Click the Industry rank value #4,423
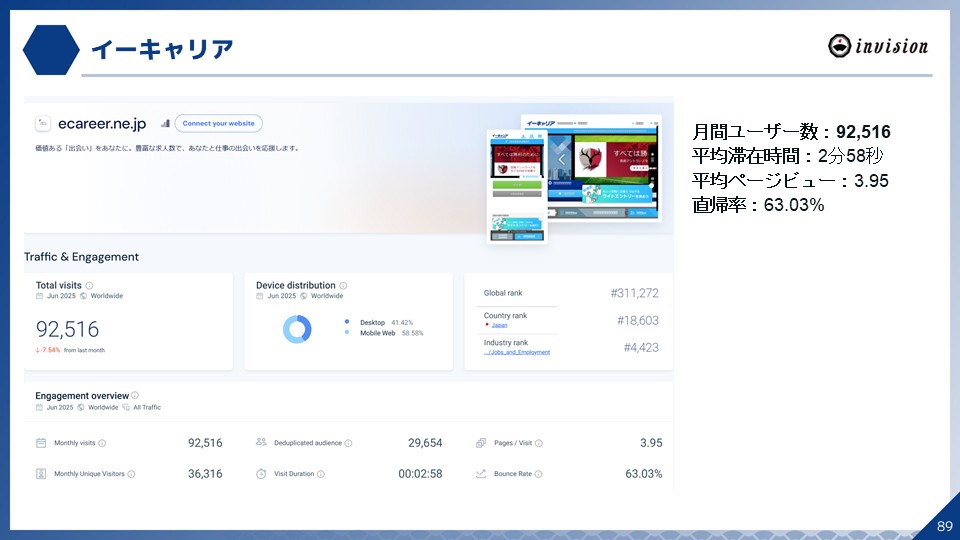 641,347
